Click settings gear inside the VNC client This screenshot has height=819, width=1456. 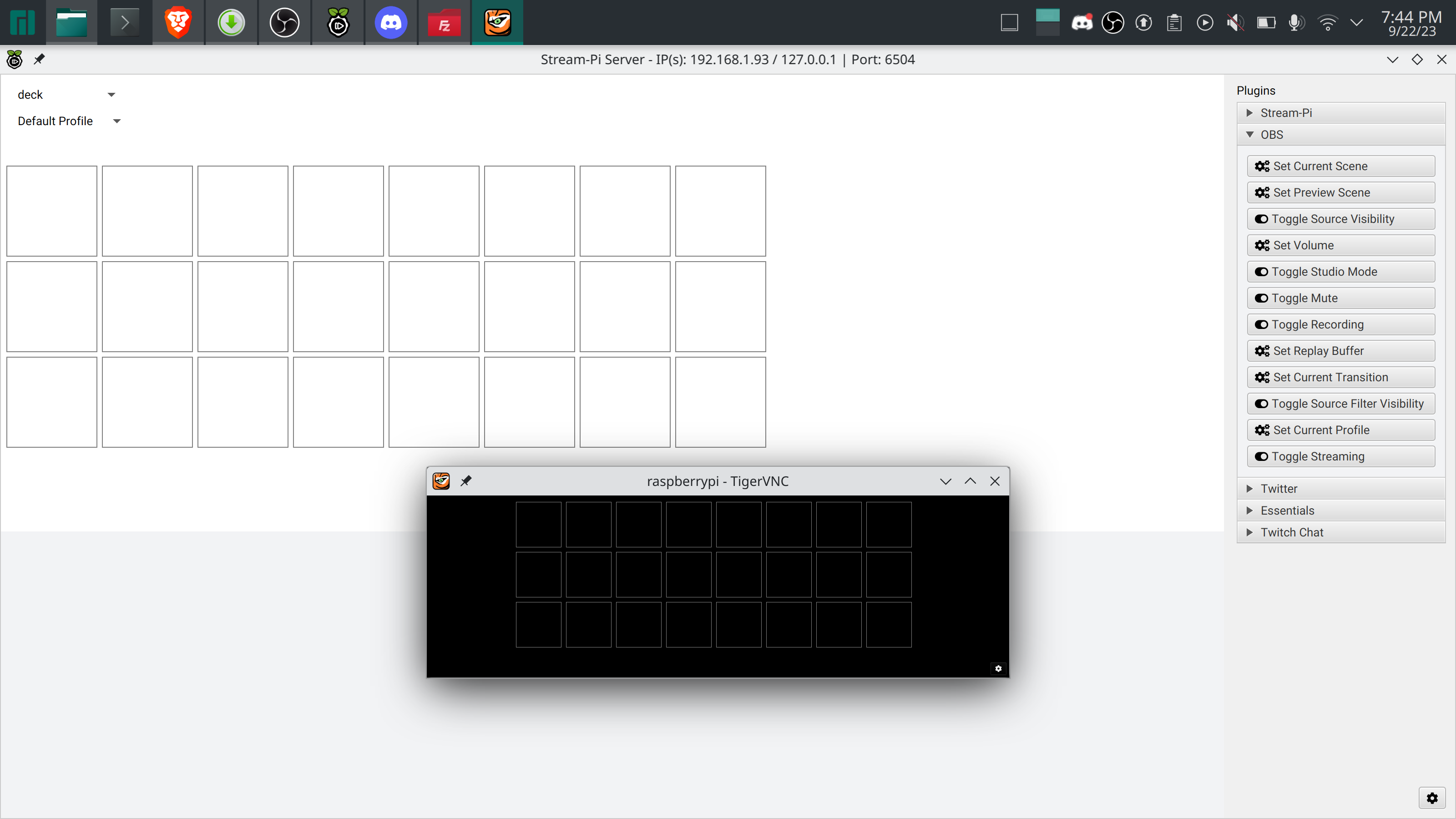click(x=998, y=669)
